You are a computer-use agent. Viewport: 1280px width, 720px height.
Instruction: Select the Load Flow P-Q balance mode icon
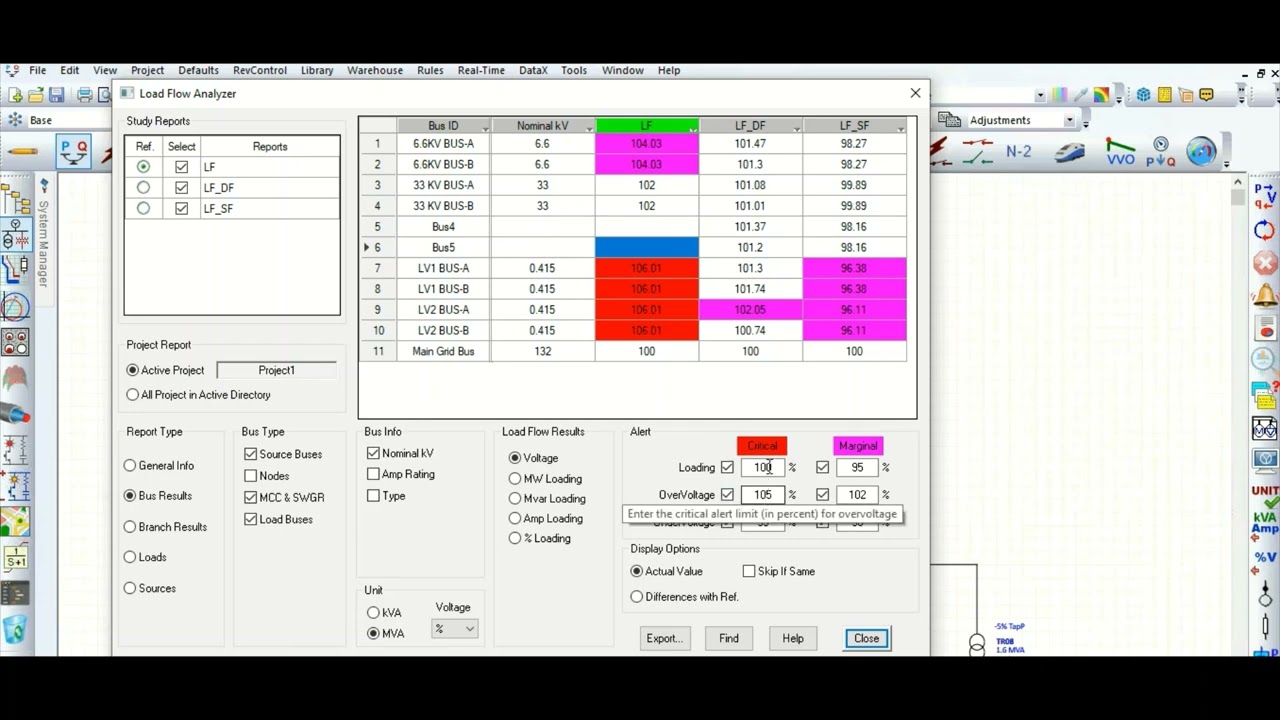[75, 151]
